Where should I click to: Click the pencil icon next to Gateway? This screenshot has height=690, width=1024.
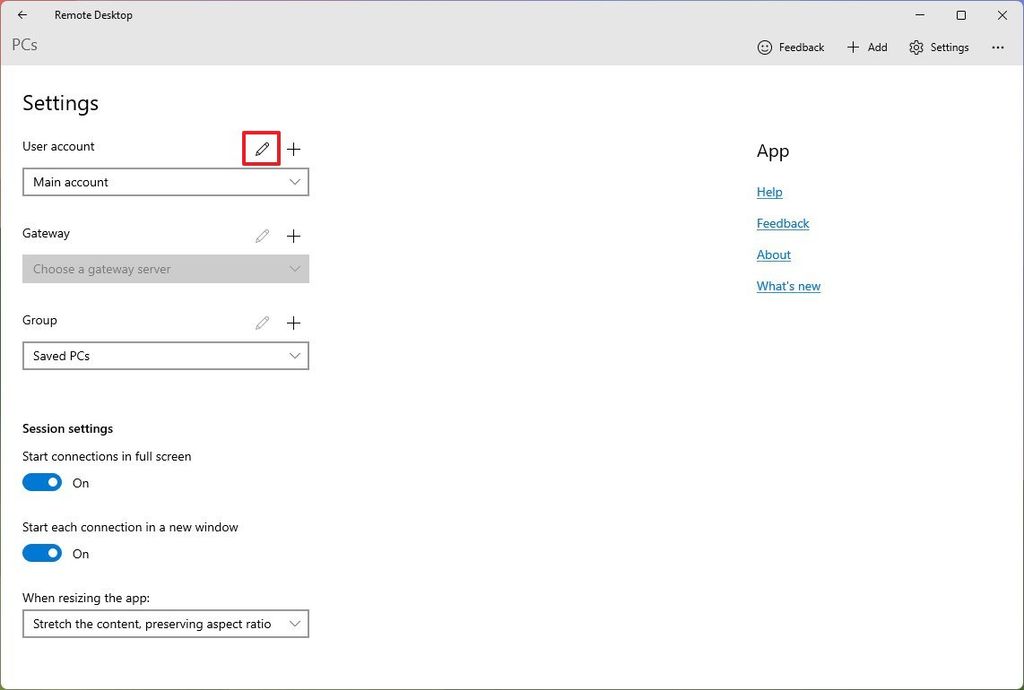pos(261,236)
